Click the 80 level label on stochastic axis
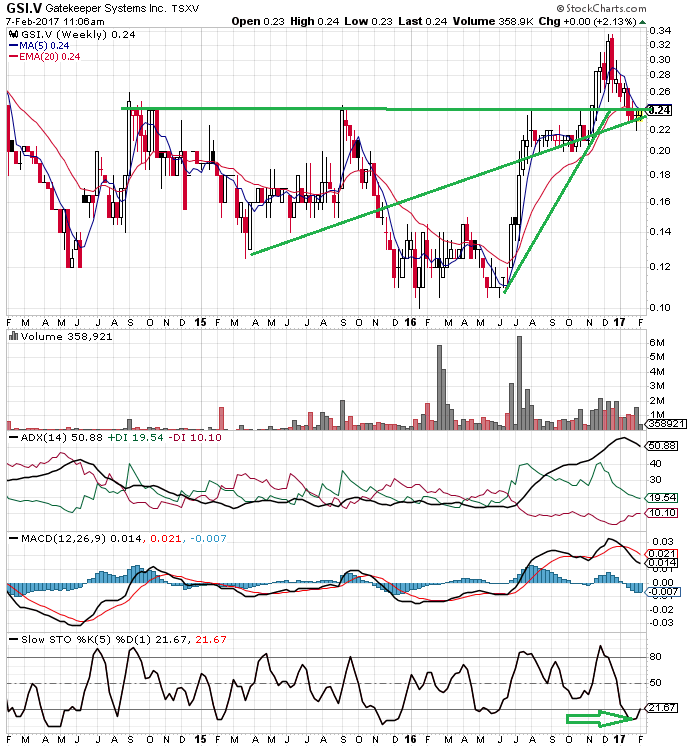 (656, 656)
